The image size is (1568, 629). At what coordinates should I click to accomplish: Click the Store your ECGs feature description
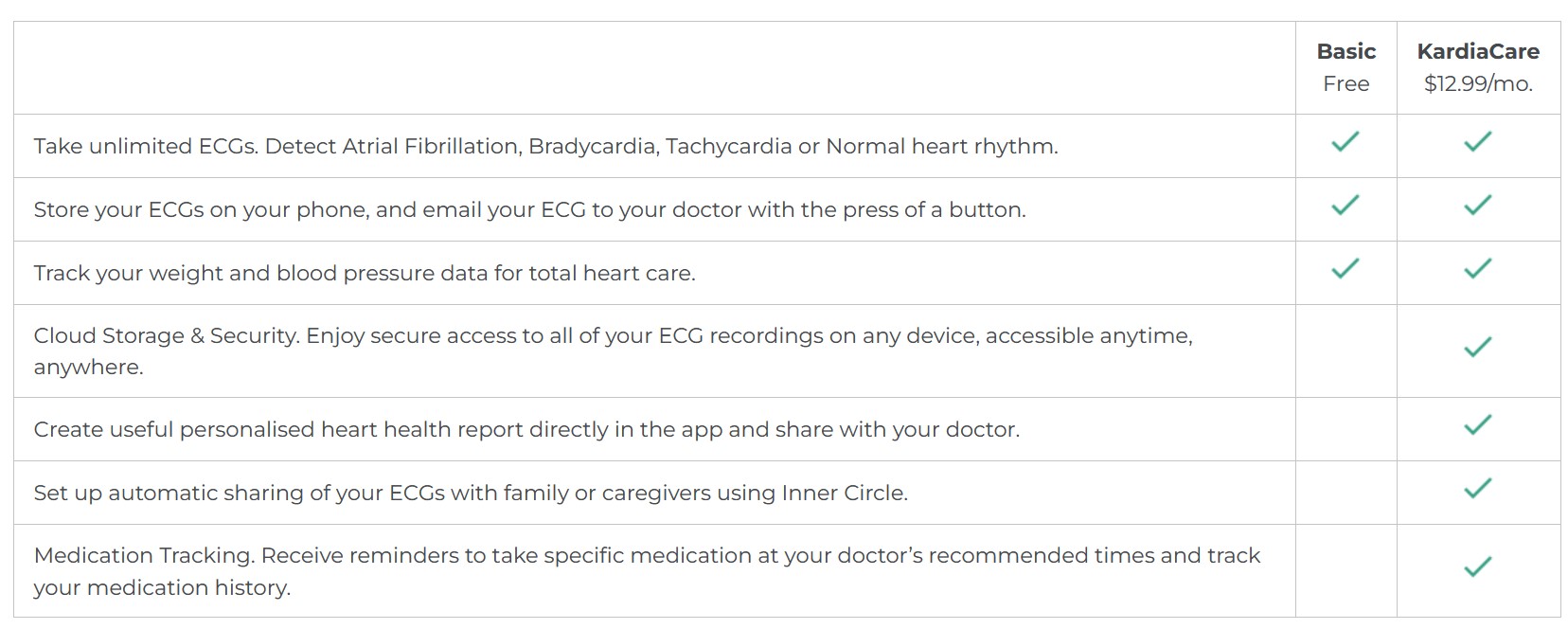tap(529, 209)
